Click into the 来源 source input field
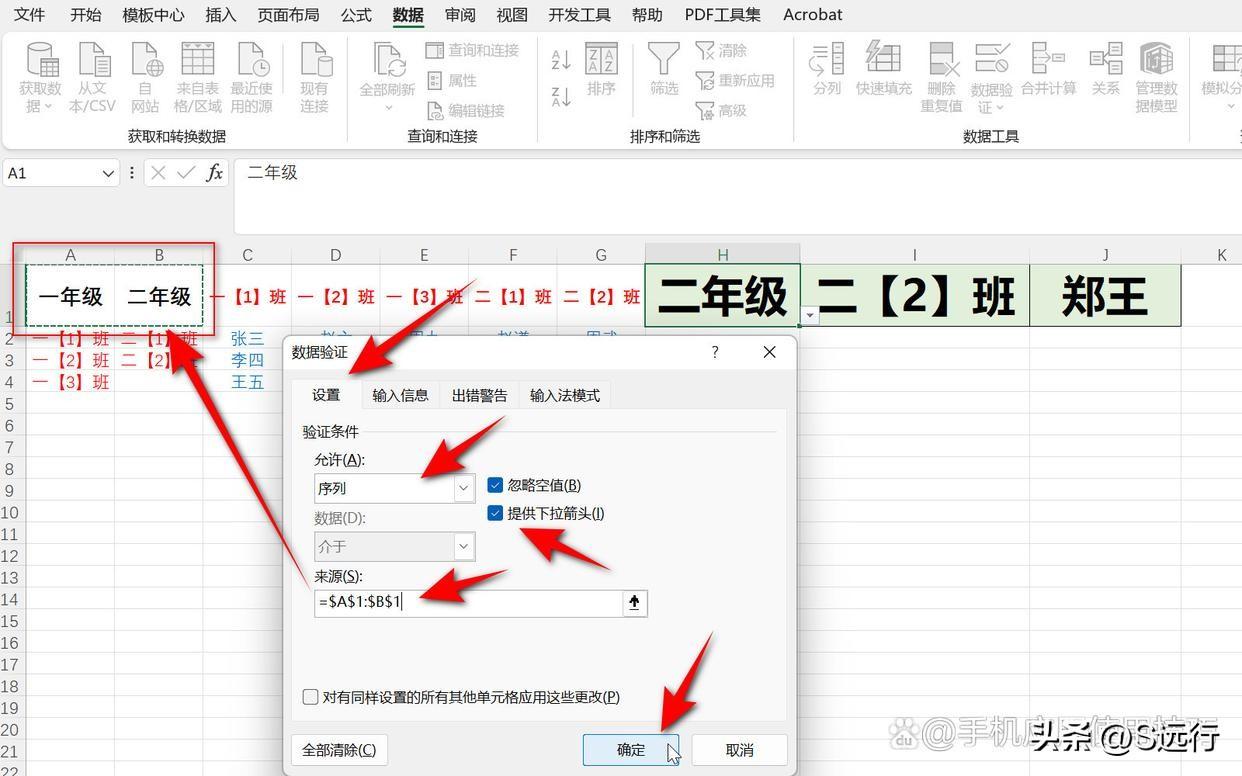The height and width of the screenshot is (776, 1242). click(x=468, y=603)
